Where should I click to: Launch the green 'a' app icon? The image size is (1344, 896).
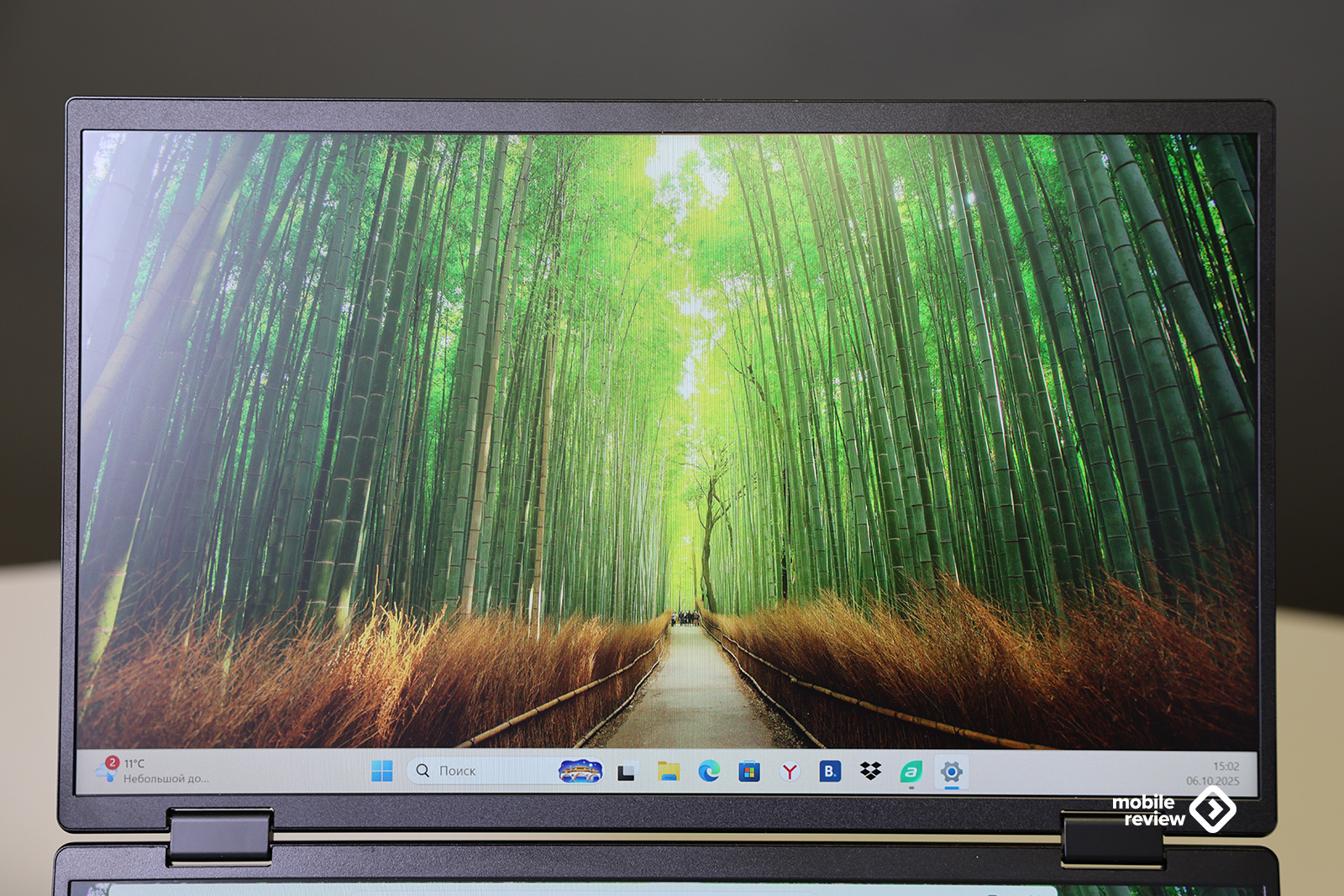point(911,772)
